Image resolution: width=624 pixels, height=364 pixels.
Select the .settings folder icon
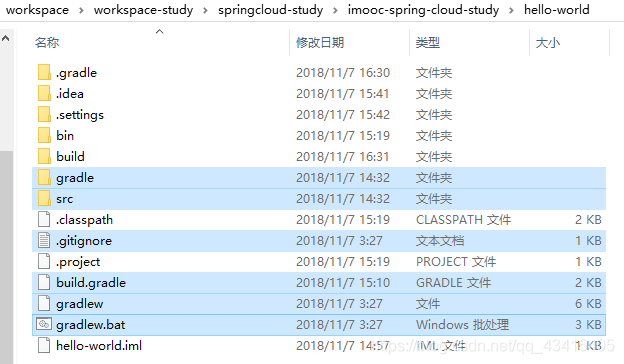click(x=44, y=115)
